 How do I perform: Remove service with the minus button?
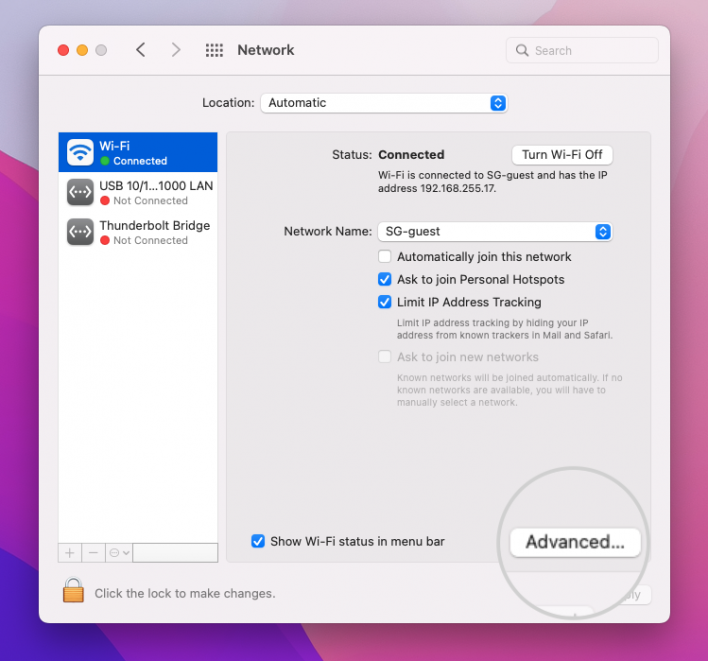[x=93, y=553]
